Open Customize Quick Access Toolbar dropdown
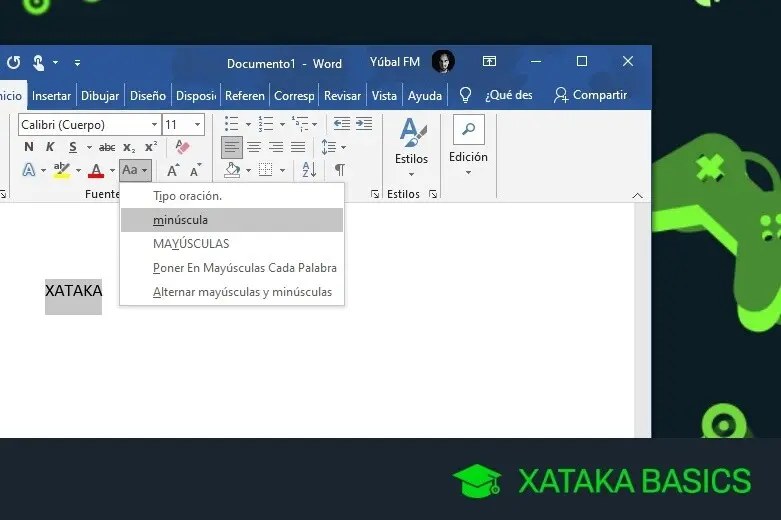The width and height of the screenshot is (781, 520). [77, 63]
